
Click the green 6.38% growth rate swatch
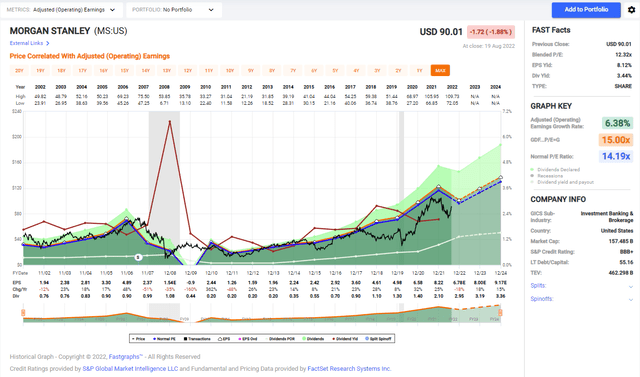pos(617,123)
